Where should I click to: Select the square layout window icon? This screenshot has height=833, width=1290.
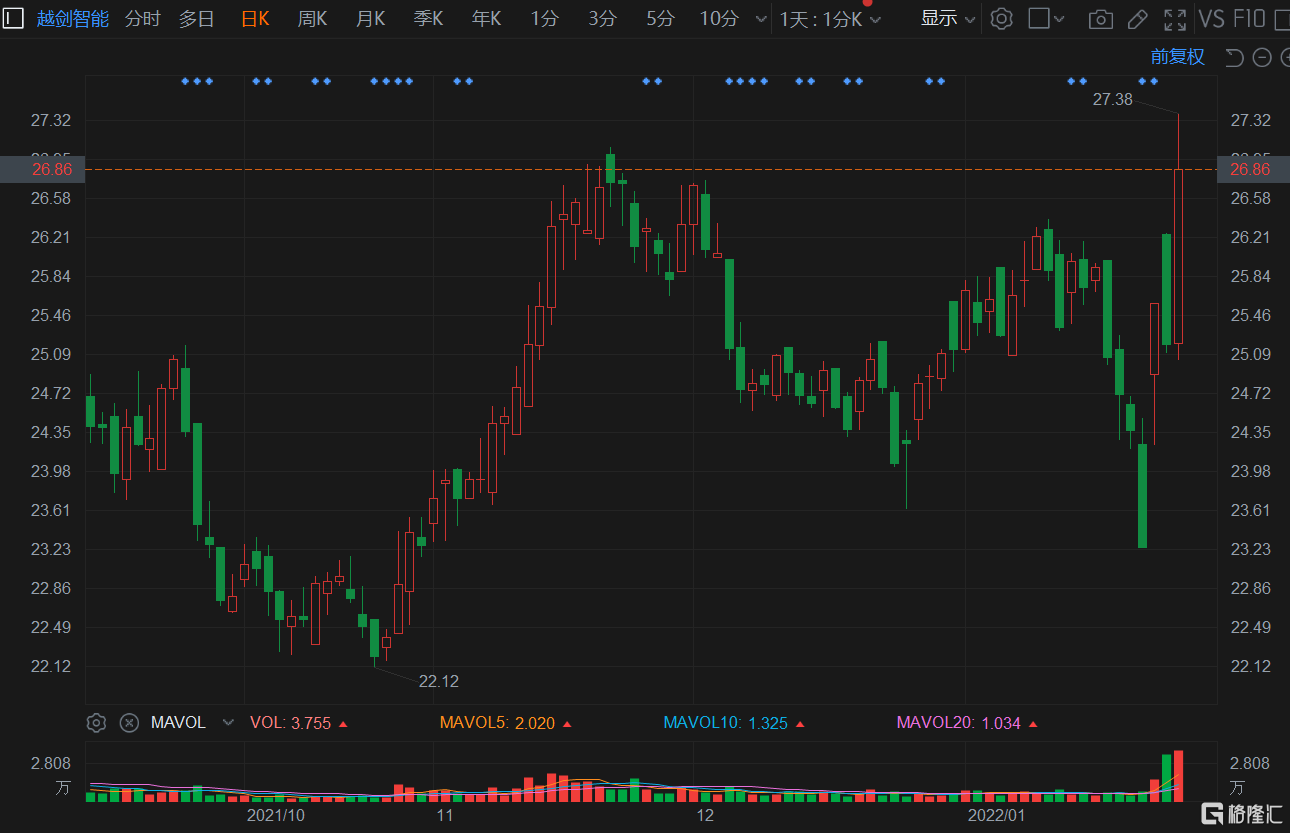coord(1039,18)
